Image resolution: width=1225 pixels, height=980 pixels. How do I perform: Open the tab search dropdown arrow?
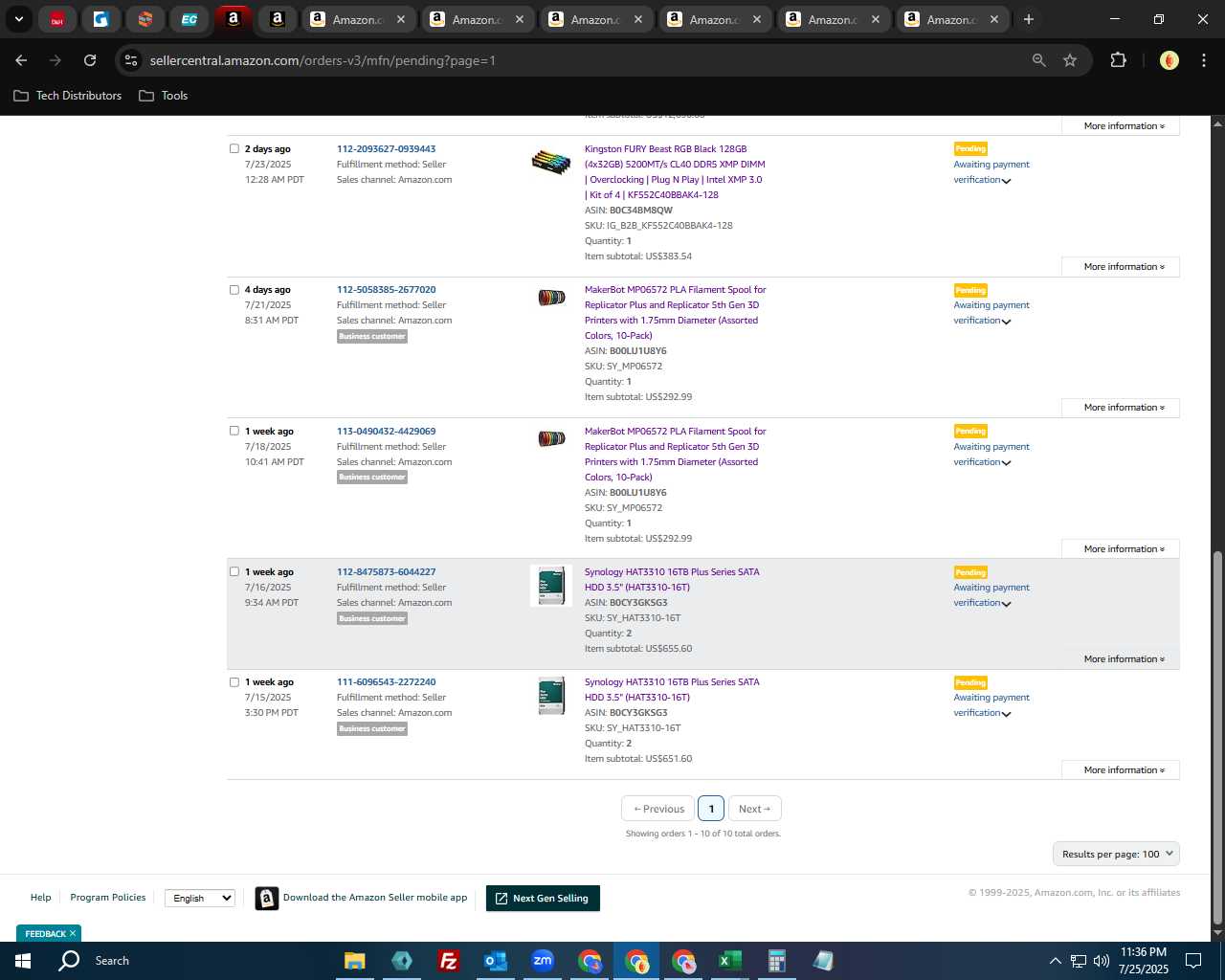[19, 19]
